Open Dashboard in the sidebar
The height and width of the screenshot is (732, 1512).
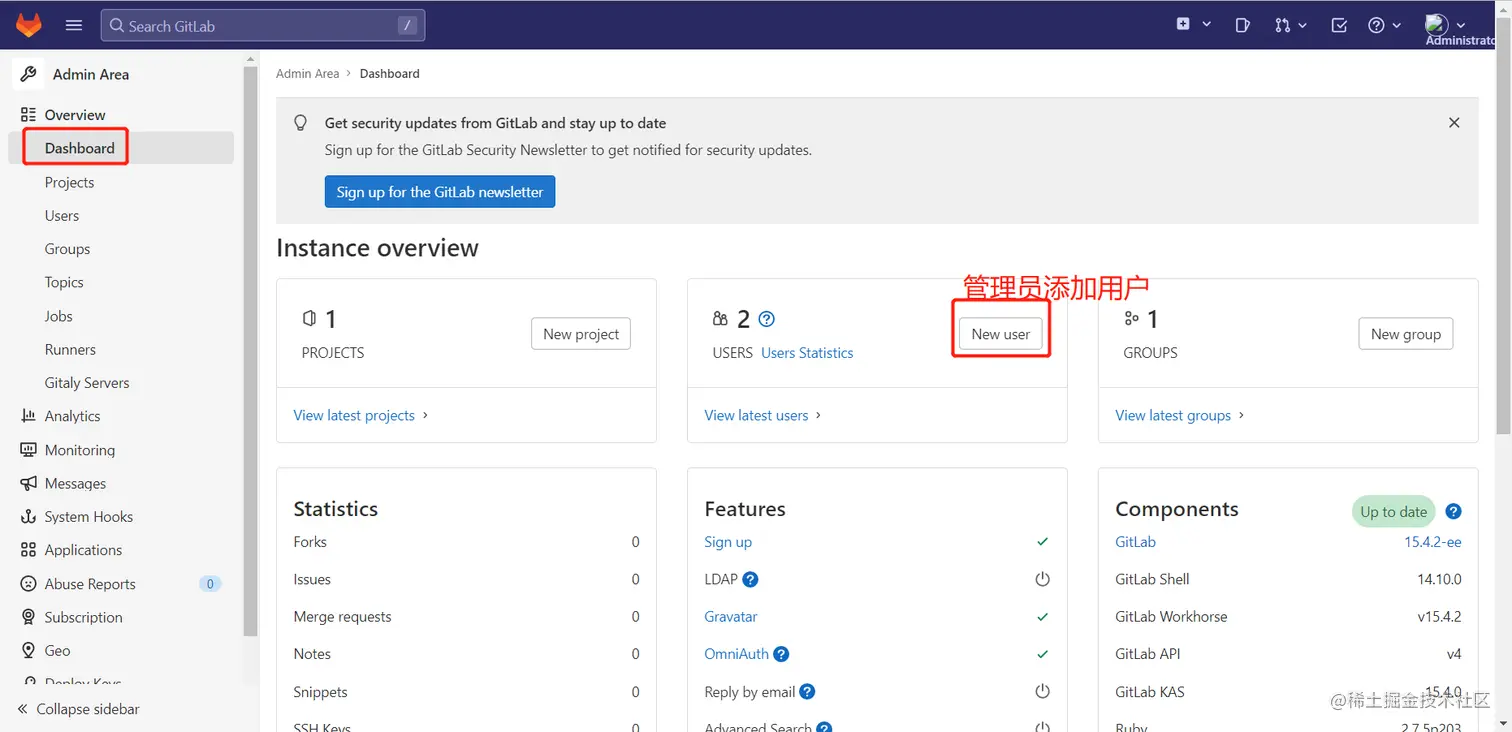point(121,148)
